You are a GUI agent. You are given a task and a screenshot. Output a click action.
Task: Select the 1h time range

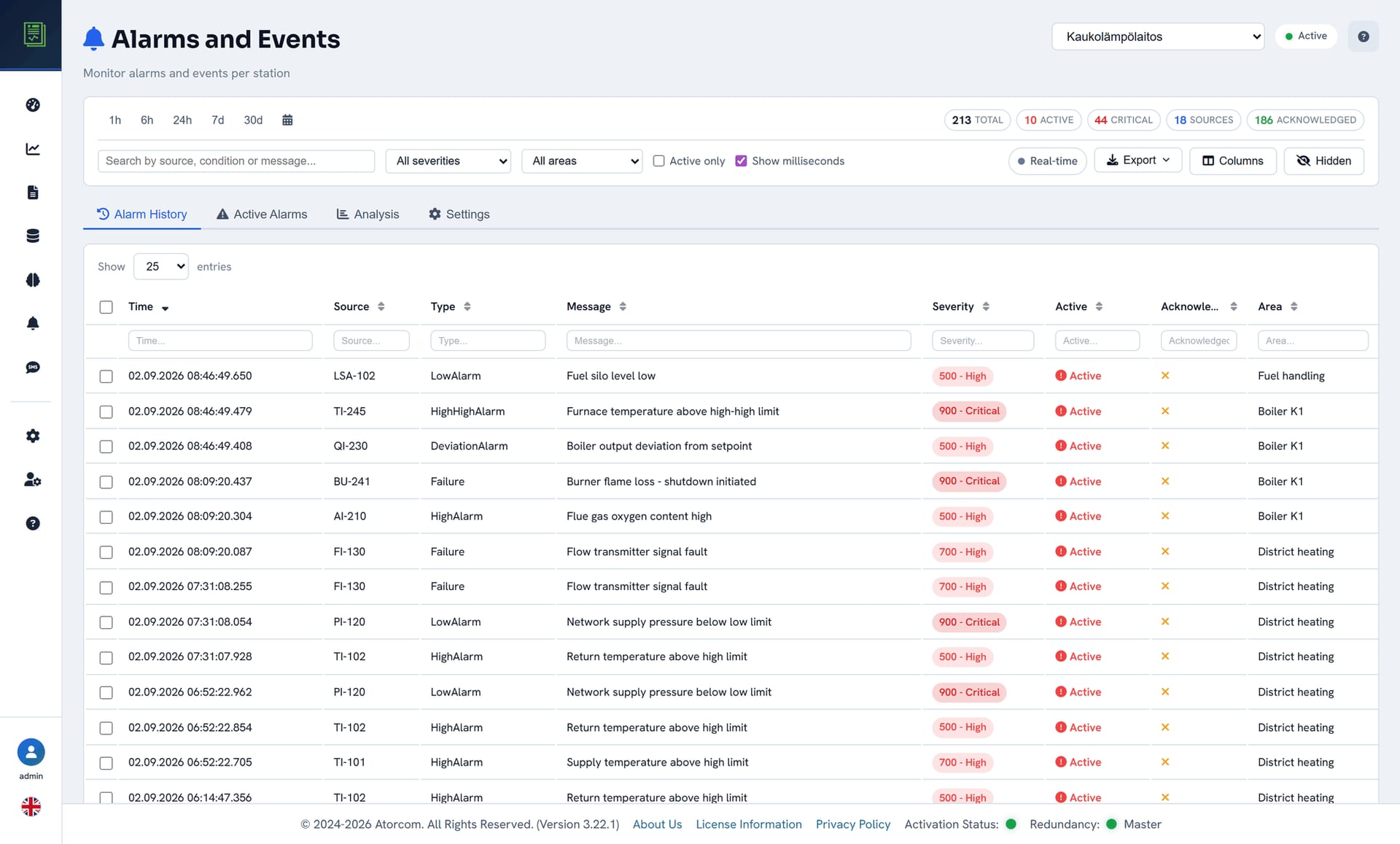(115, 120)
